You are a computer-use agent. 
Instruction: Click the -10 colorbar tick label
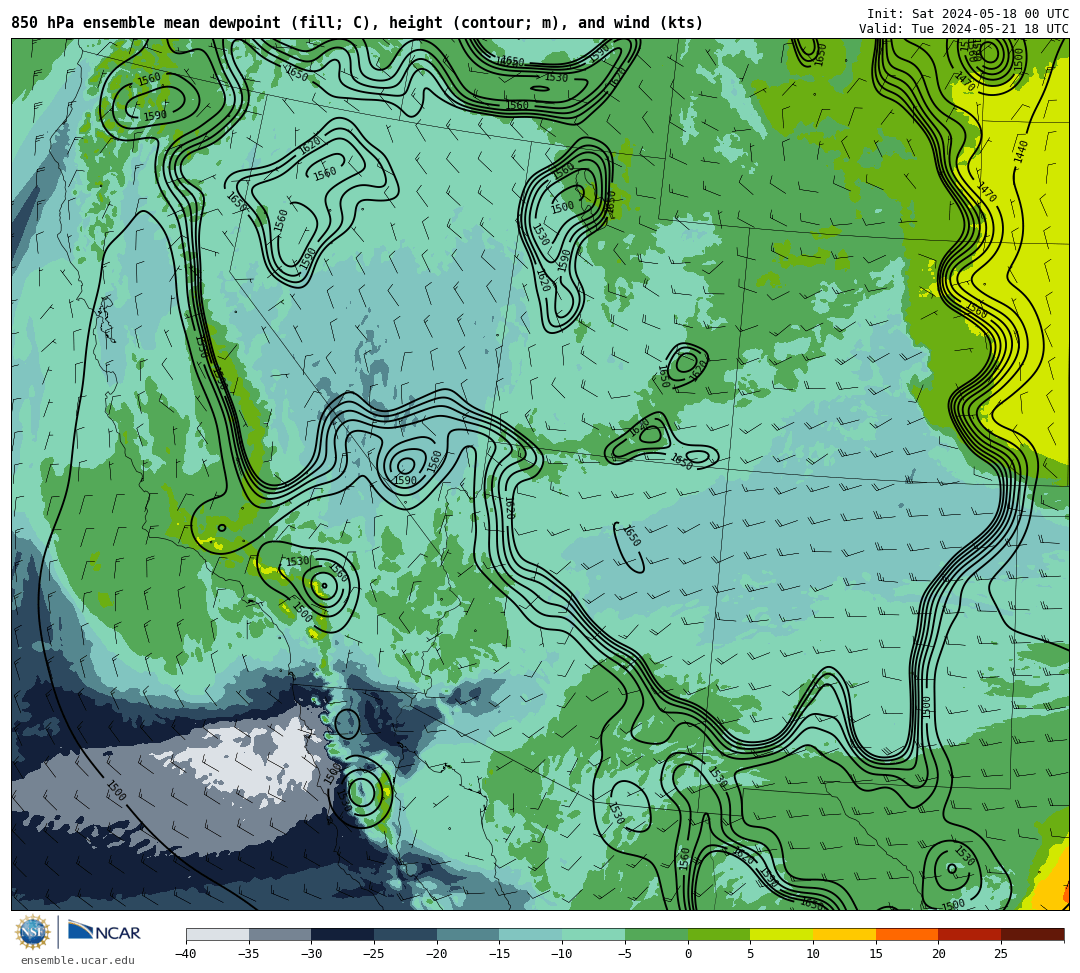562,954
